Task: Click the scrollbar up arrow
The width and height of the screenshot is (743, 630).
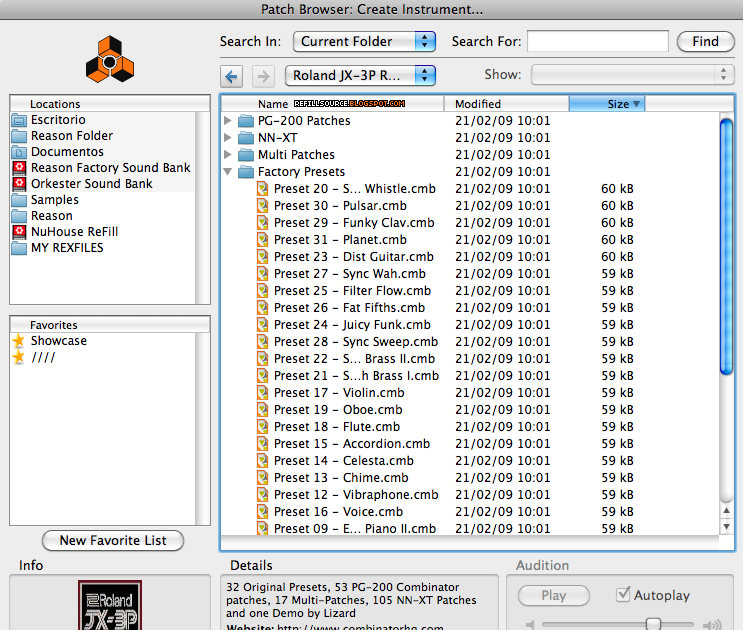Action: pyautogui.click(x=726, y=511)
